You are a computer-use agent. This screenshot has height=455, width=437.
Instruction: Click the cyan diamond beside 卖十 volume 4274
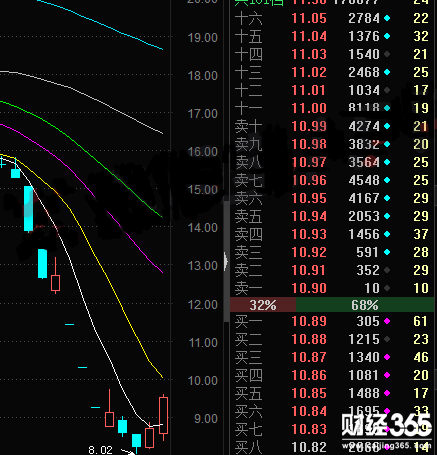(387, 126)
